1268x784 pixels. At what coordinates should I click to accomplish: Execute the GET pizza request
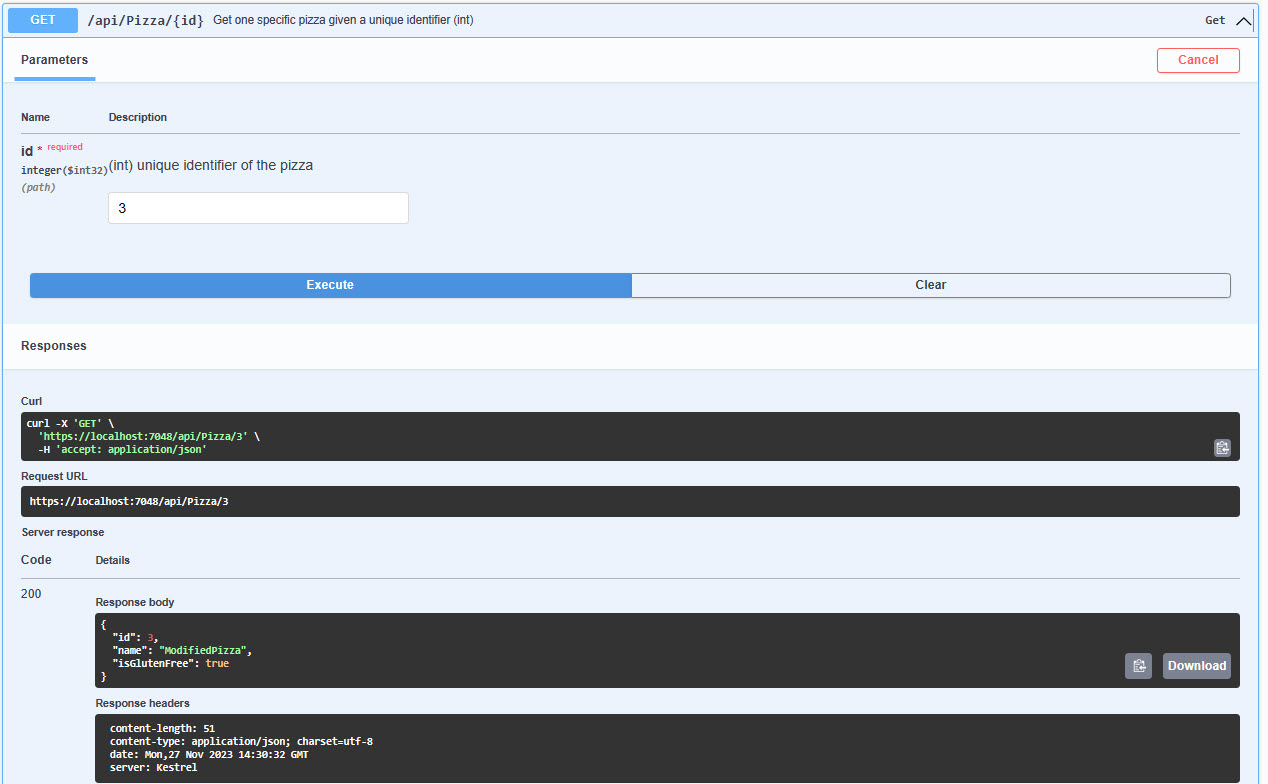tap(330, 285)
